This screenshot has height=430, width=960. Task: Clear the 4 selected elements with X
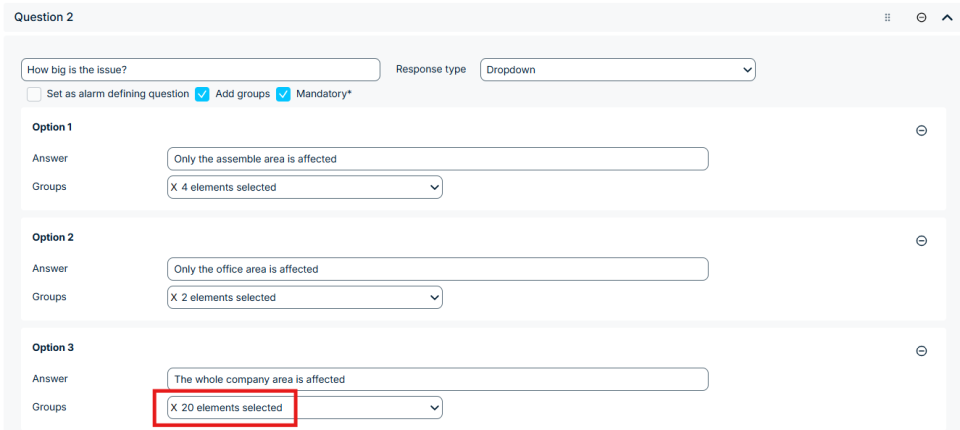click(x=174, y=187)
